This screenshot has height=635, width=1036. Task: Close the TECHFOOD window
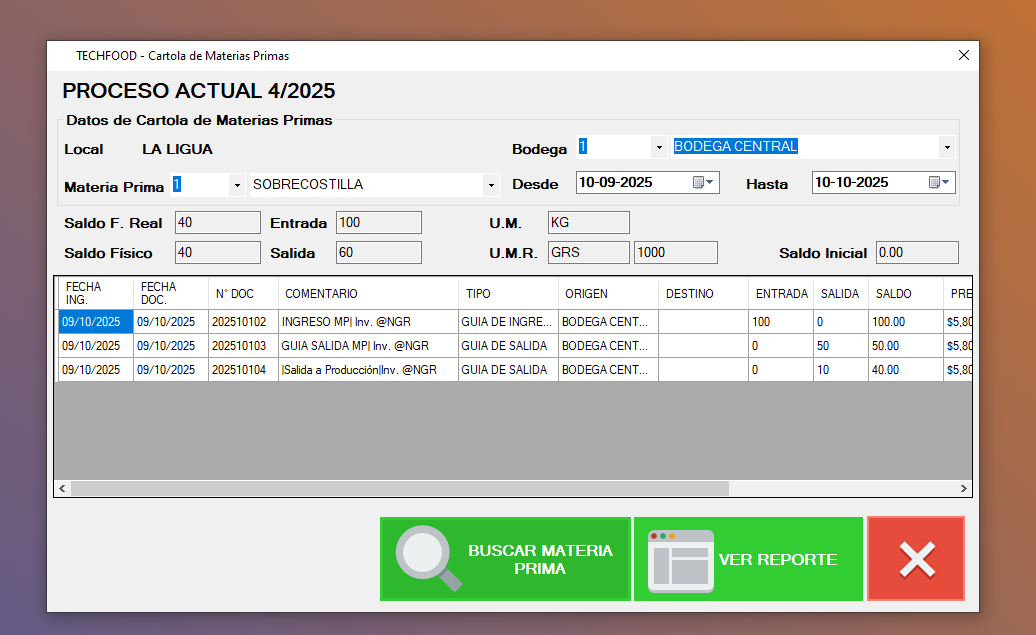click(x=964, y=56)
